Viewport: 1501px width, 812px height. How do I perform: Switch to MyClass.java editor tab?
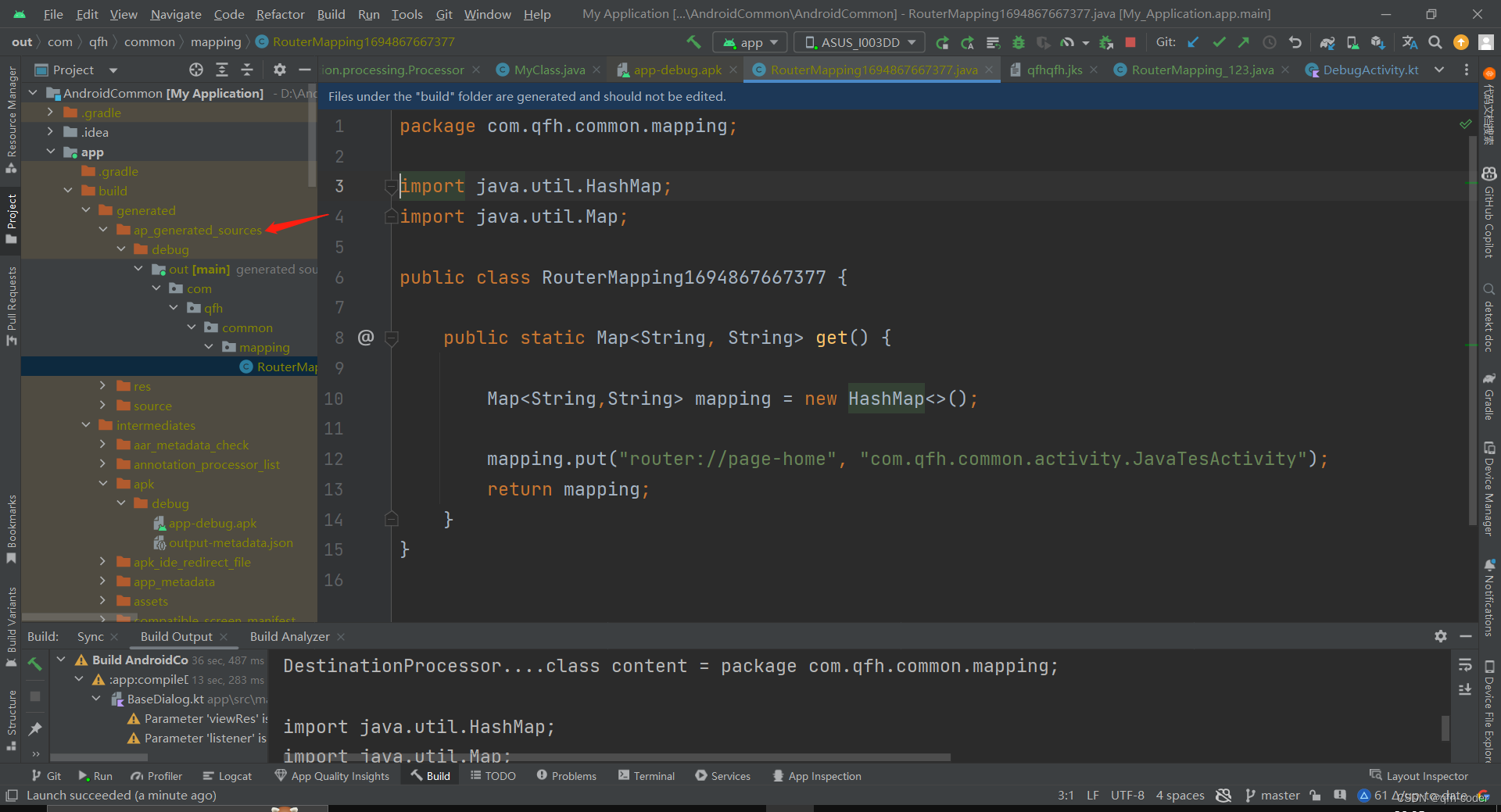549,70
